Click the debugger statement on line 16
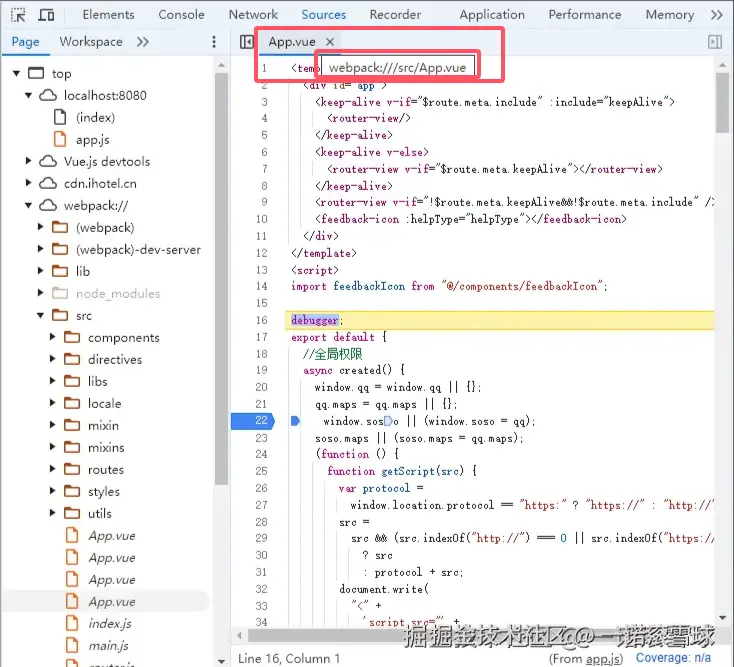Screen dimensions: 734x667 point(315,321)
